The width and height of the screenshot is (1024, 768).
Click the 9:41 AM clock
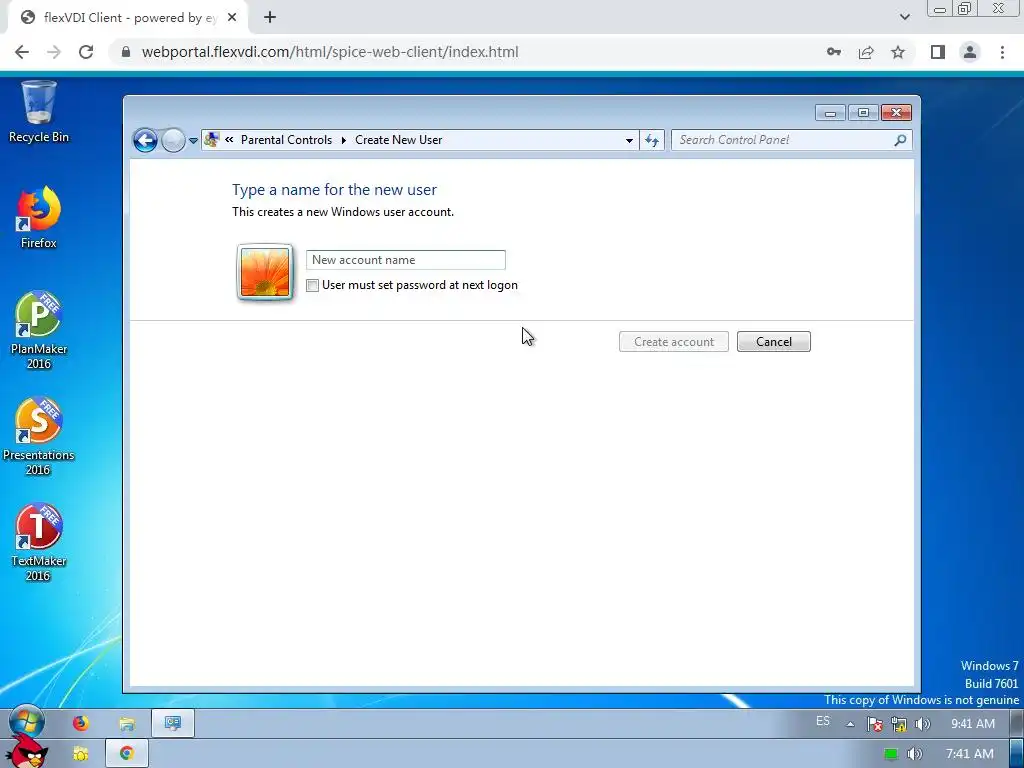coord(973,724)
